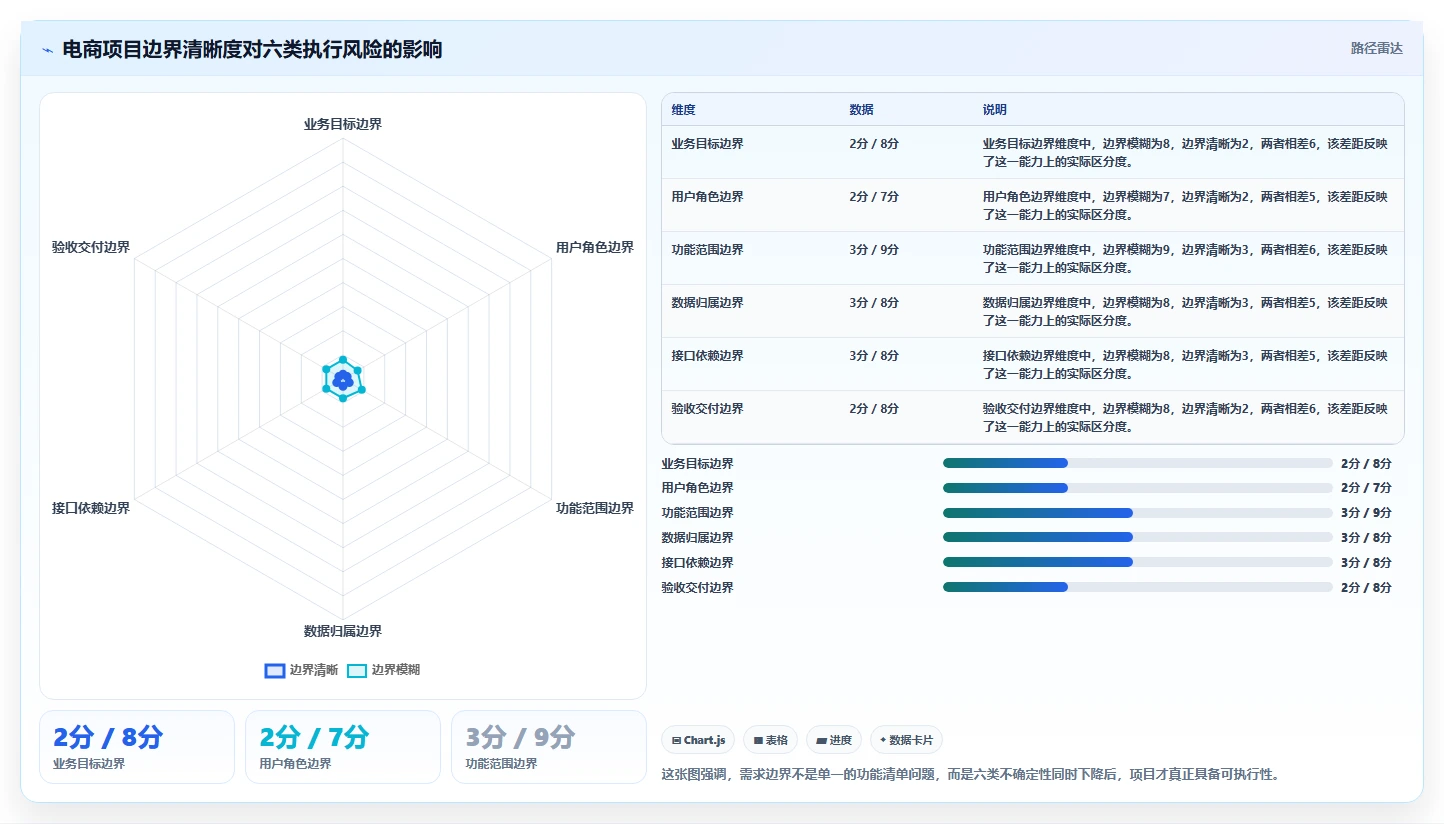Toggle the 边界模糊 legend series
The height and width of the screenshot is (824, 1444).
coord(383,670)
